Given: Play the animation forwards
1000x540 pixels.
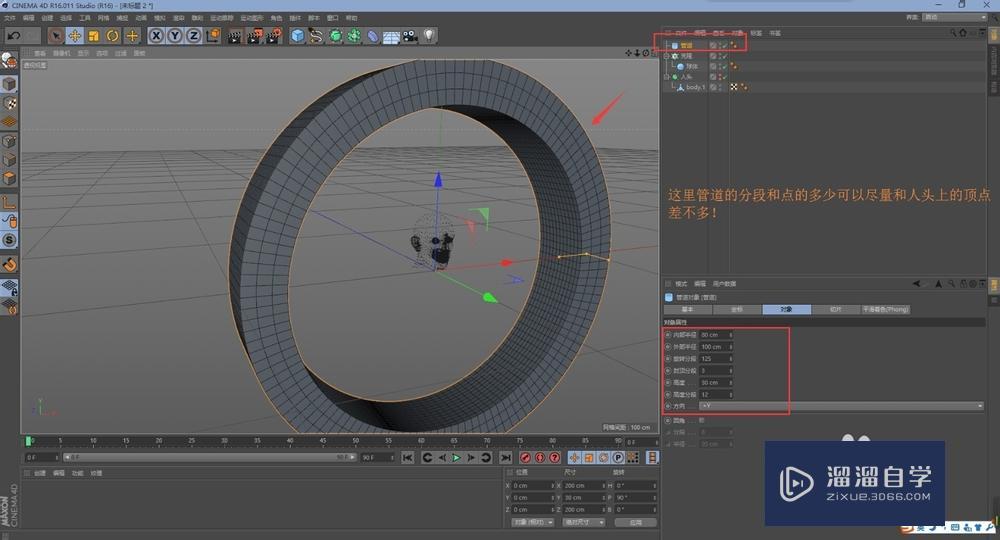Looking at the screenshot, I should [x=456, y=458].
